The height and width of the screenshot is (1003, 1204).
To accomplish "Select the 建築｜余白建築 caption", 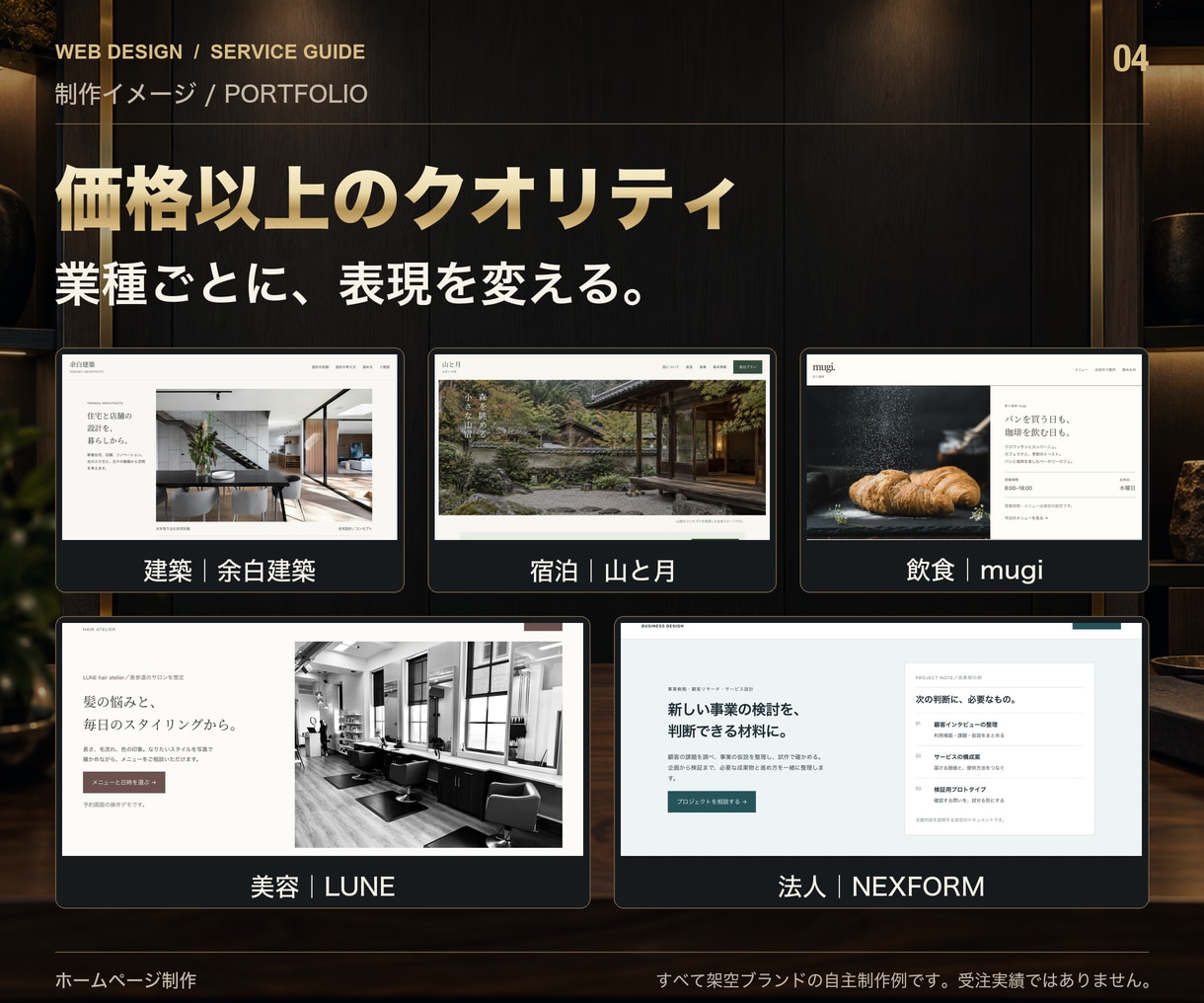I will pos(230,571).
